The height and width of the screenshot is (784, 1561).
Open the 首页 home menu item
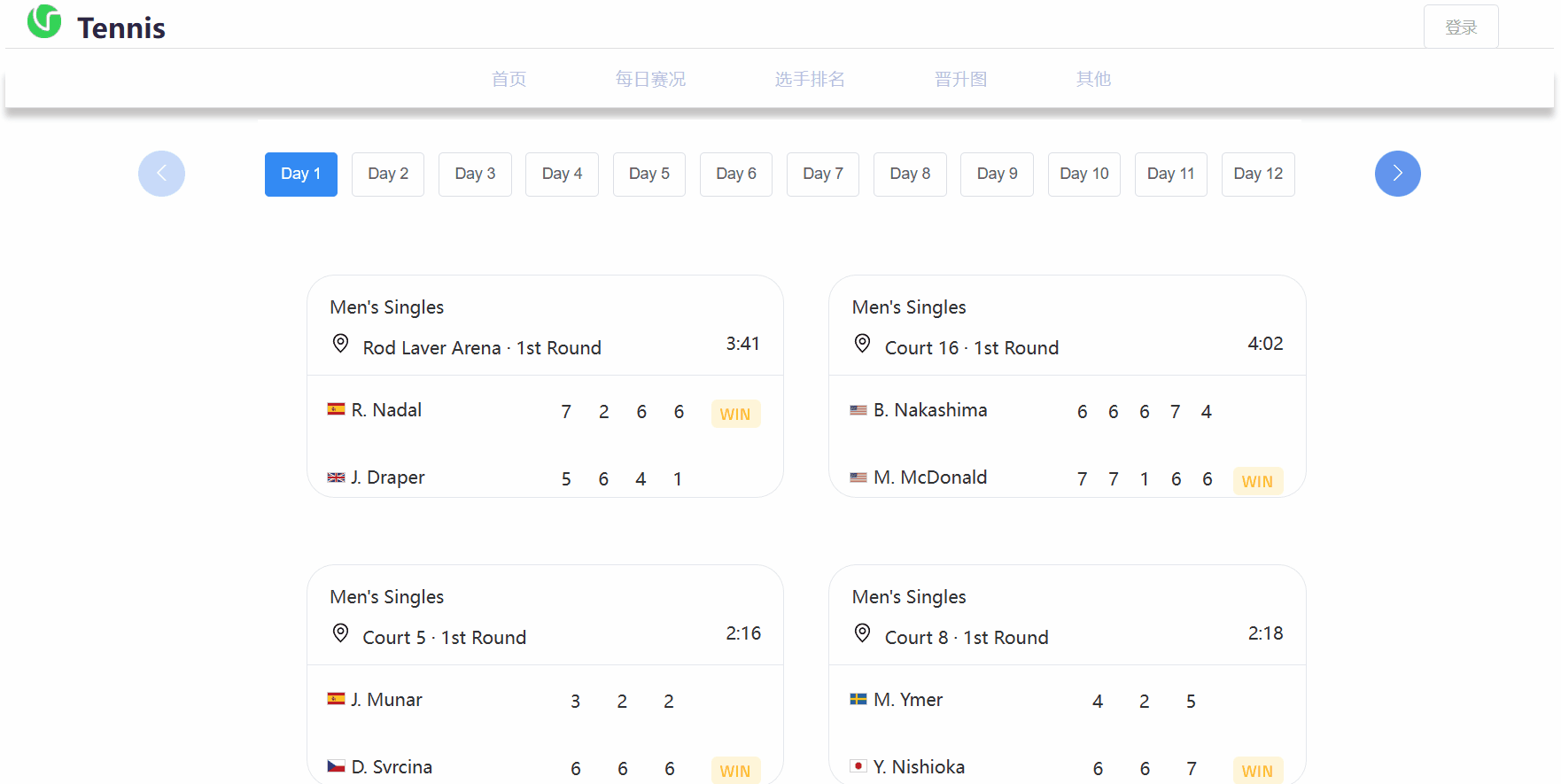coord(509,79)
